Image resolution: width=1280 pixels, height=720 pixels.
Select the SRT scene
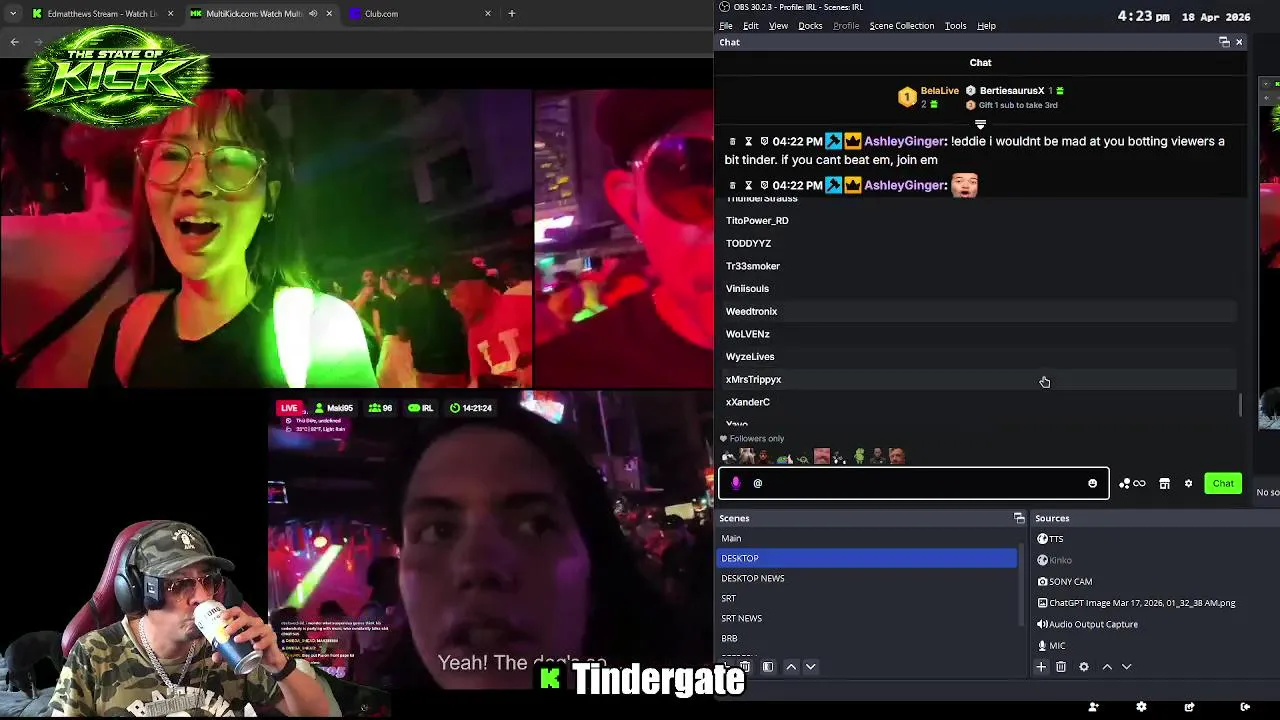coord(867,598)
